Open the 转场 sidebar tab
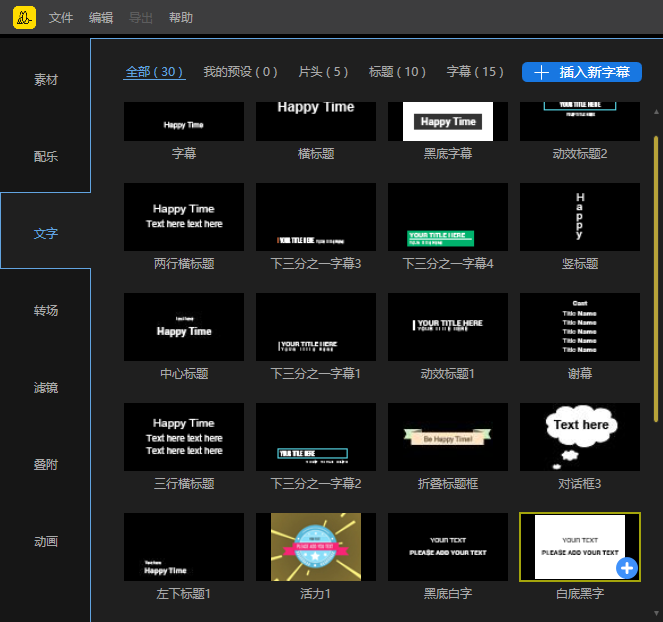This screenshot has height=622, width=663. coord(46,311)
